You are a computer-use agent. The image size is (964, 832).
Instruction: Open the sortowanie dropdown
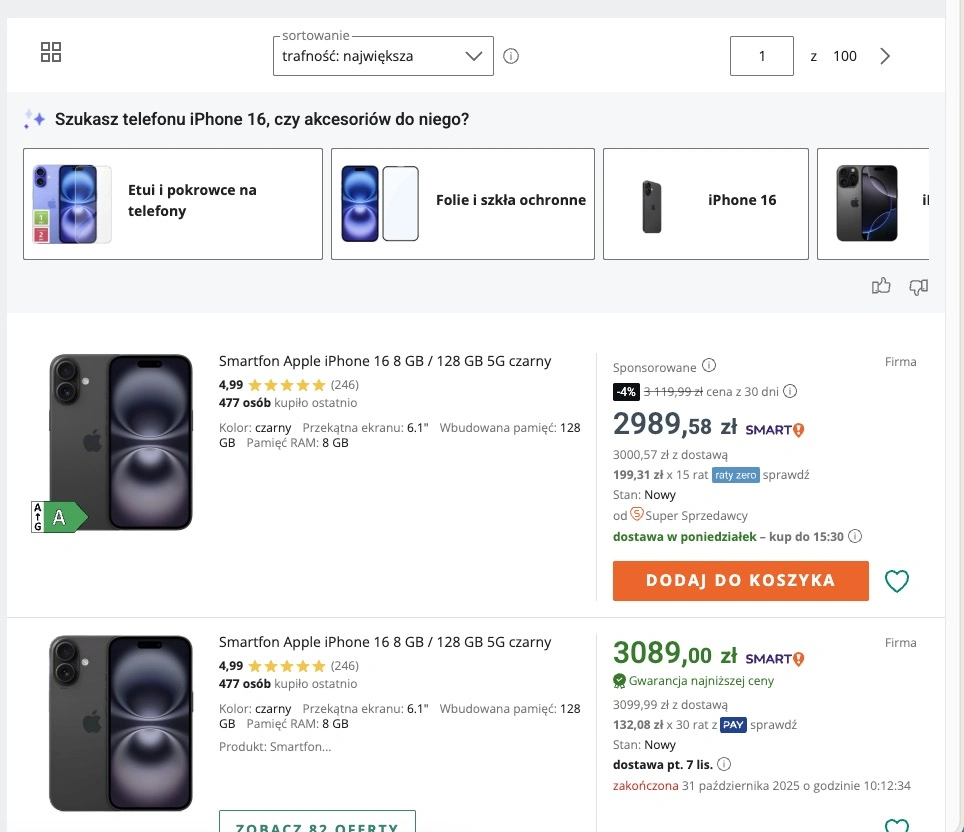pyautogui.click(x=383, y=56)
